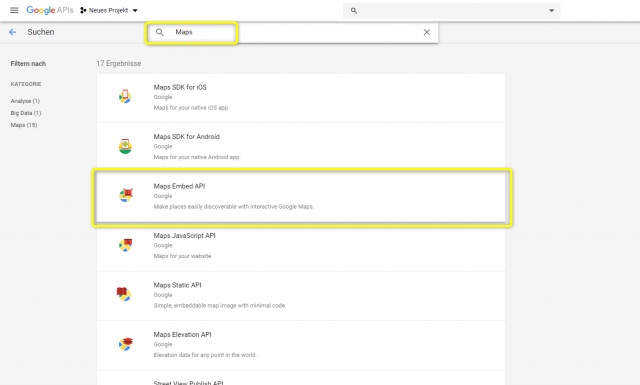Click the Maps SDK for Android icon

point(125,146)
